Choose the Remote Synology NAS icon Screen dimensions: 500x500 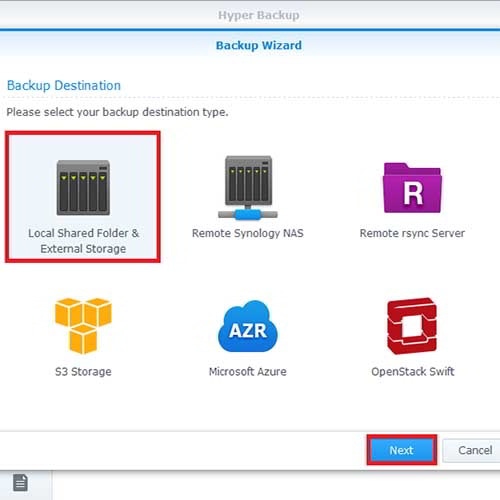click(248, 188)
